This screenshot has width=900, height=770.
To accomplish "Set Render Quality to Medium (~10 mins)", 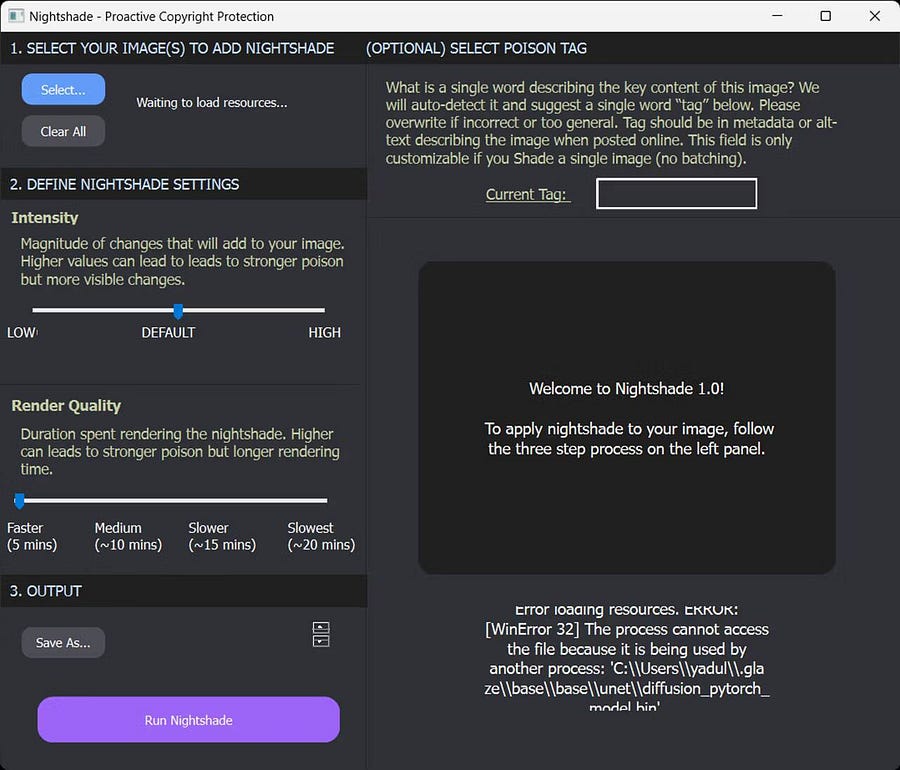I will tap(120, 500).
